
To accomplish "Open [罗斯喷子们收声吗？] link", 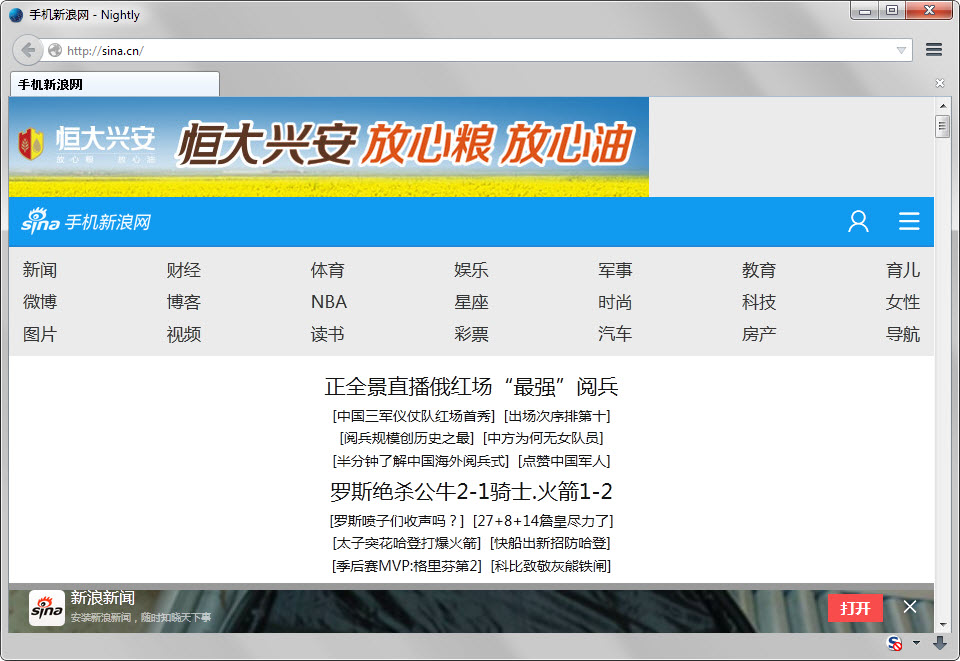I will tap(397, 521).
